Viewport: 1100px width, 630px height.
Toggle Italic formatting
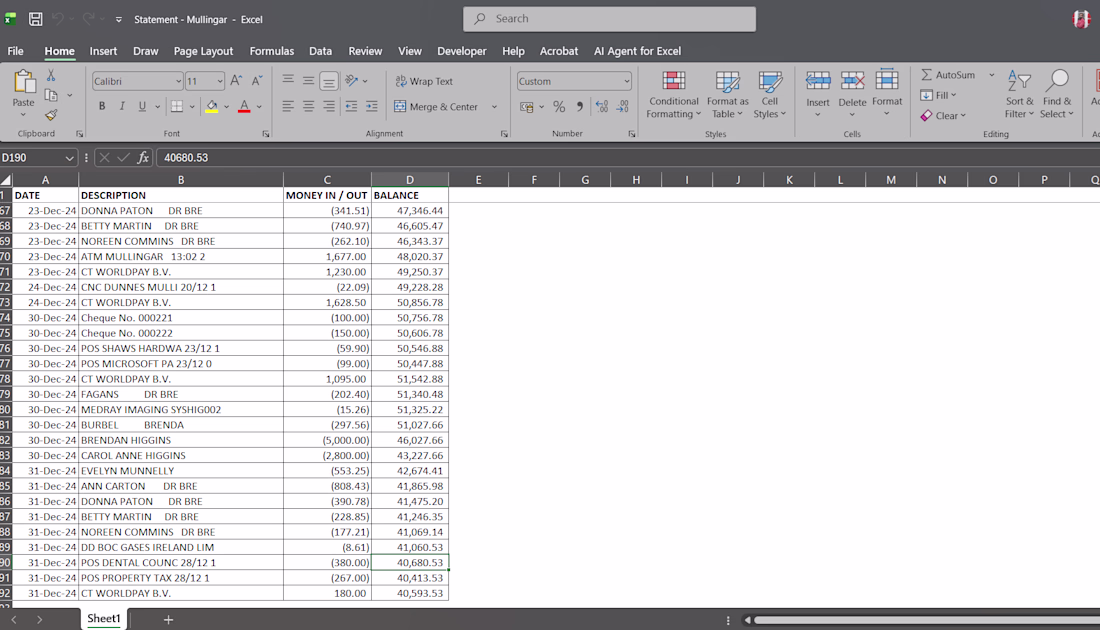(x=122, y=107)
